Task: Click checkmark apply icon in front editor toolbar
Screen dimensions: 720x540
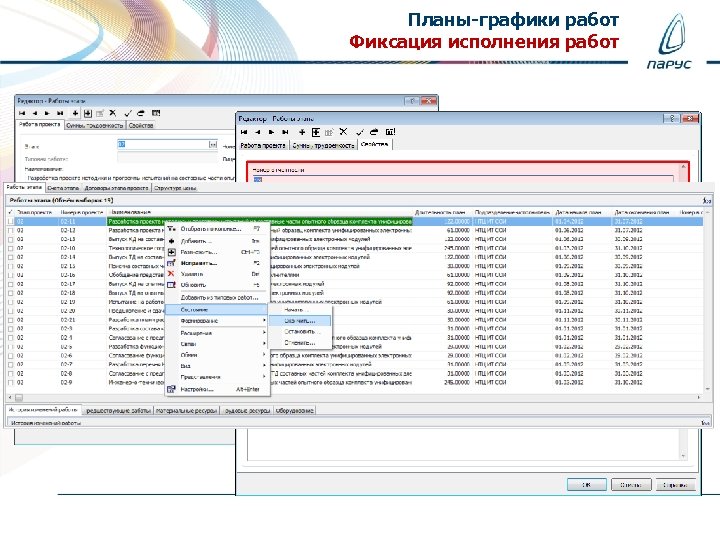Action: 360,132
